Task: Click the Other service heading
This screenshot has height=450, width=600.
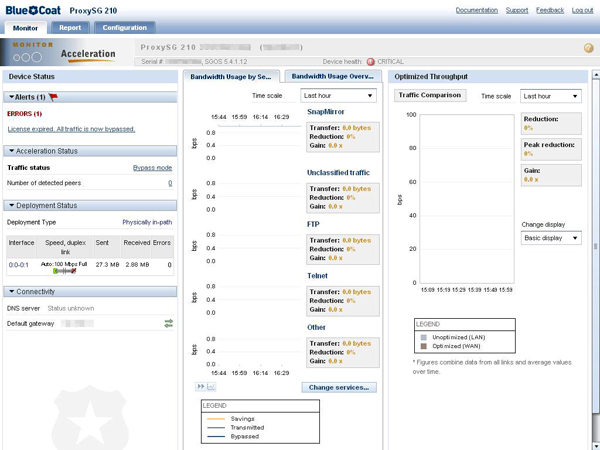Action: [316, 327]
